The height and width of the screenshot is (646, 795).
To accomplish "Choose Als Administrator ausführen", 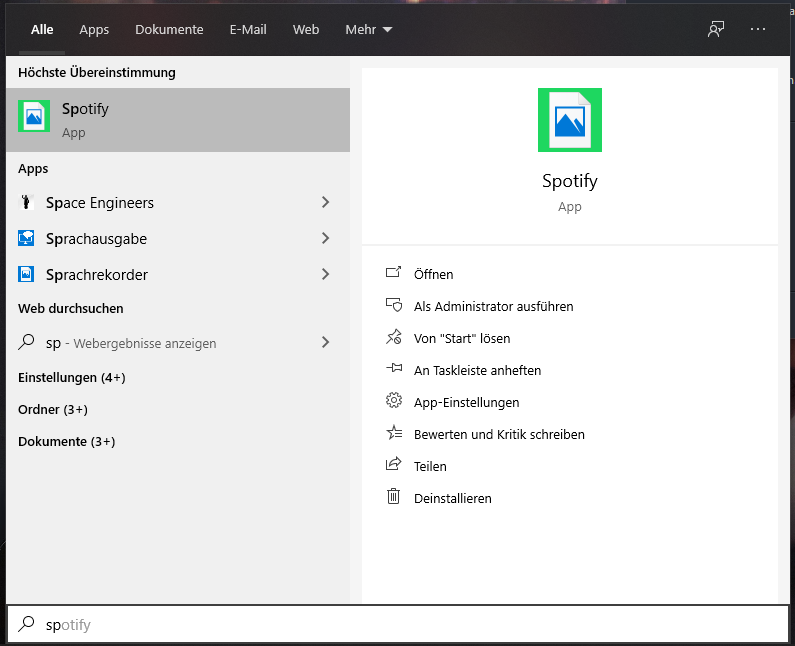I will pos(493,306).
